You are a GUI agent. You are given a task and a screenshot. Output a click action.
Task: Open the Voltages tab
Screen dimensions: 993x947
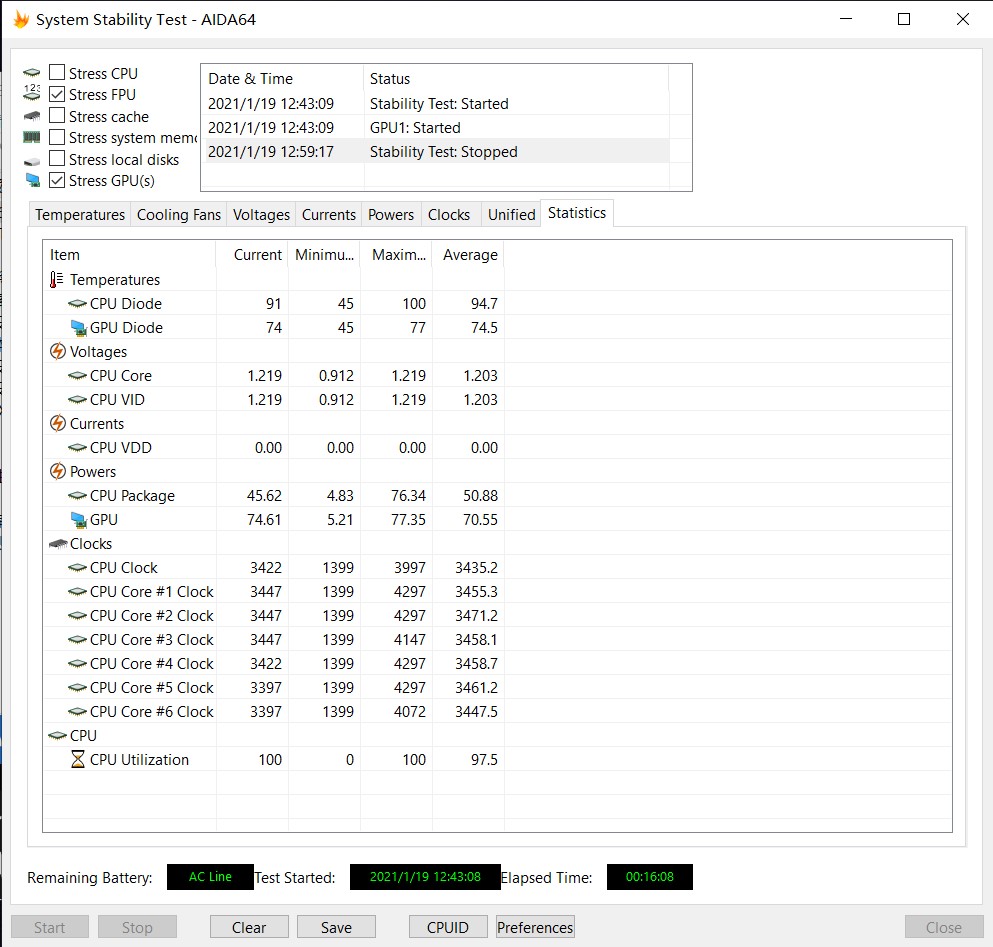click(x=261, y=215)
